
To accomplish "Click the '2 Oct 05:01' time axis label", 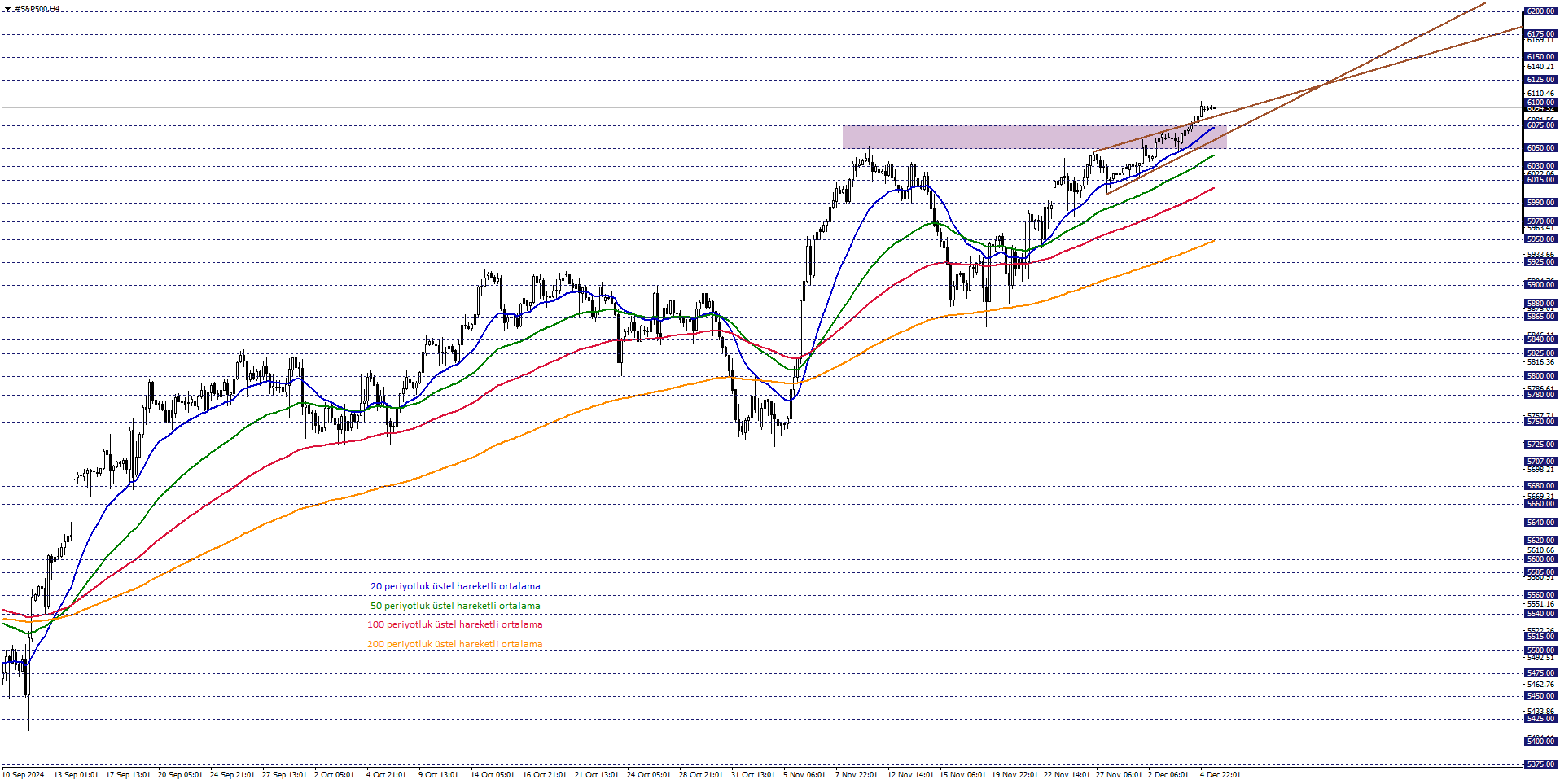I will coord(335,775).
